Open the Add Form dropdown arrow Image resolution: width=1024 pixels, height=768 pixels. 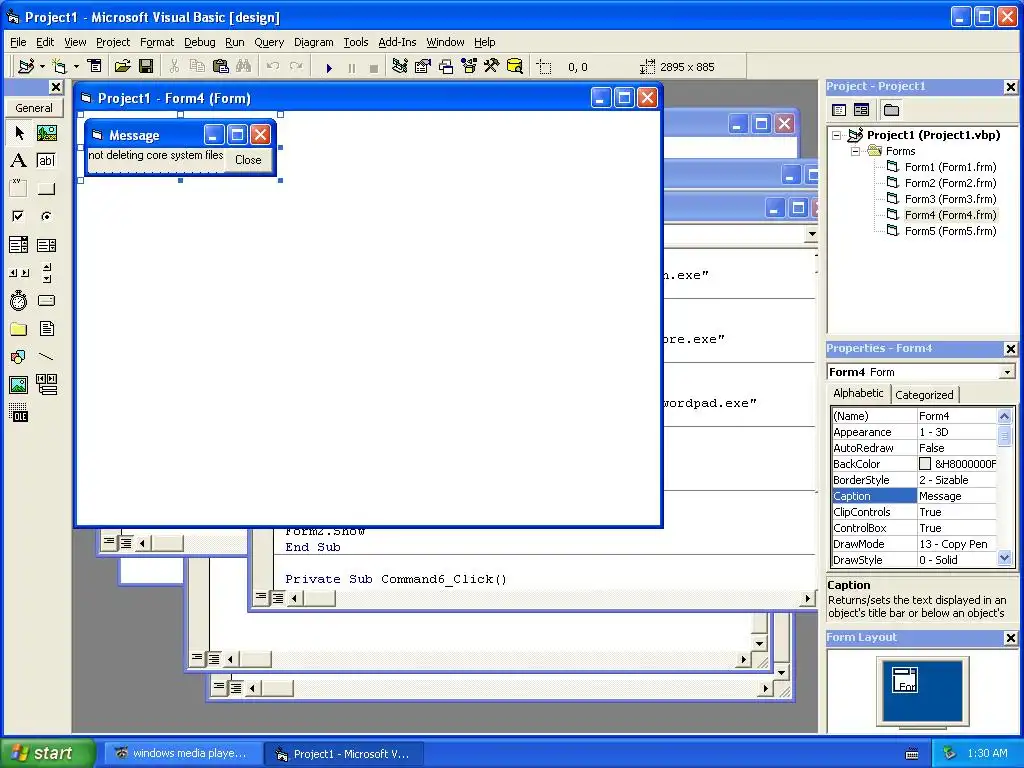76,67
